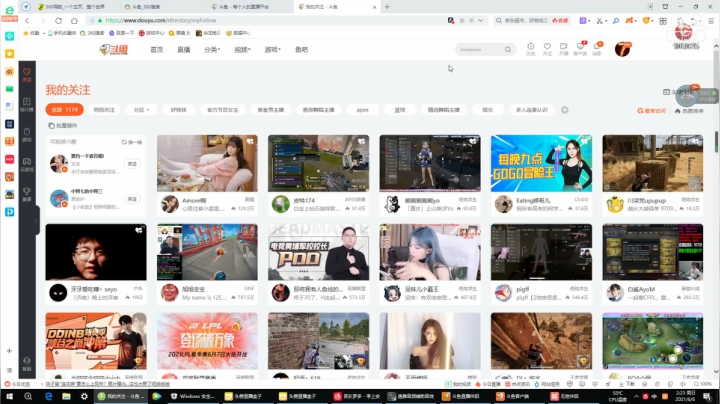Show hidden system tray icons
720x404 pixels.
(x=636, y=396)
